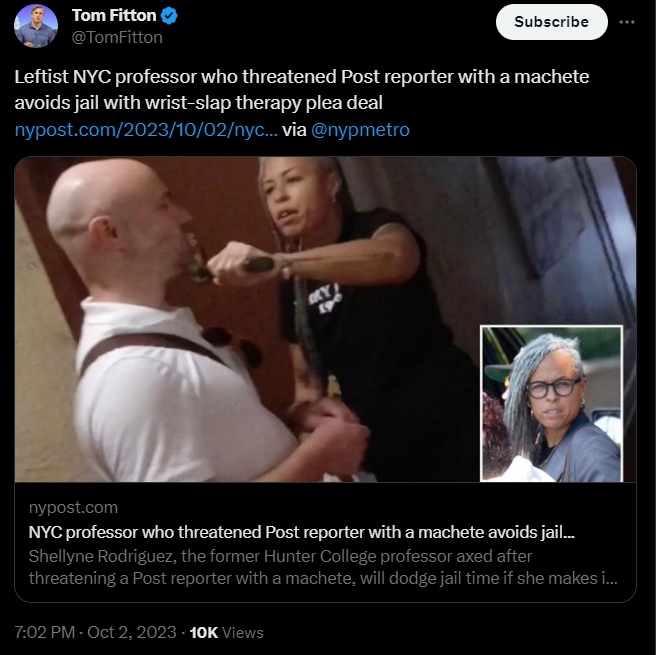The height and width of the screenshot is (655, 656).
Task: Click the machete handle in the photo
Action: pyautogui.click(x=258, y=264)
